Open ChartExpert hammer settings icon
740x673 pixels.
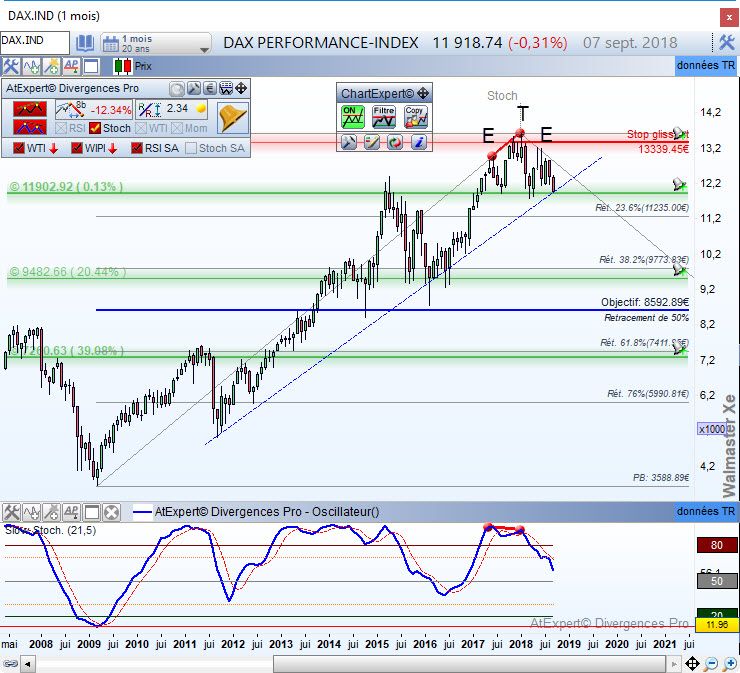[x=349, y=142]
